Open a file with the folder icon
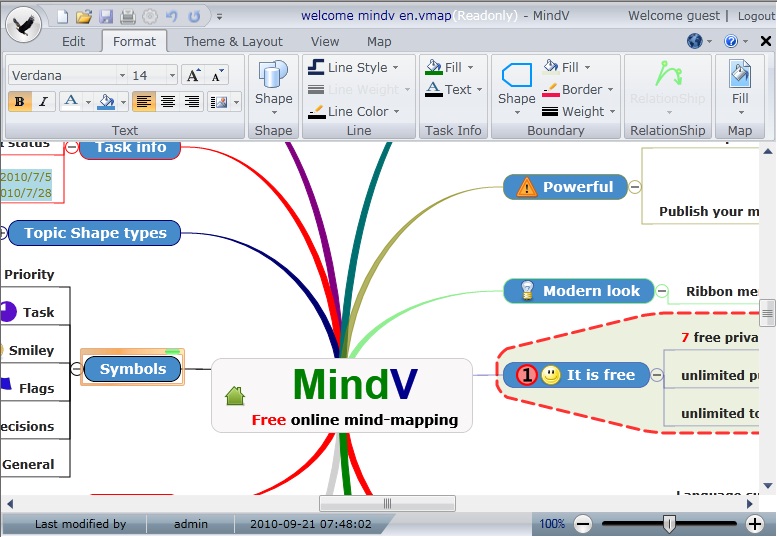777x537 pixels. [x=84, y=16]
